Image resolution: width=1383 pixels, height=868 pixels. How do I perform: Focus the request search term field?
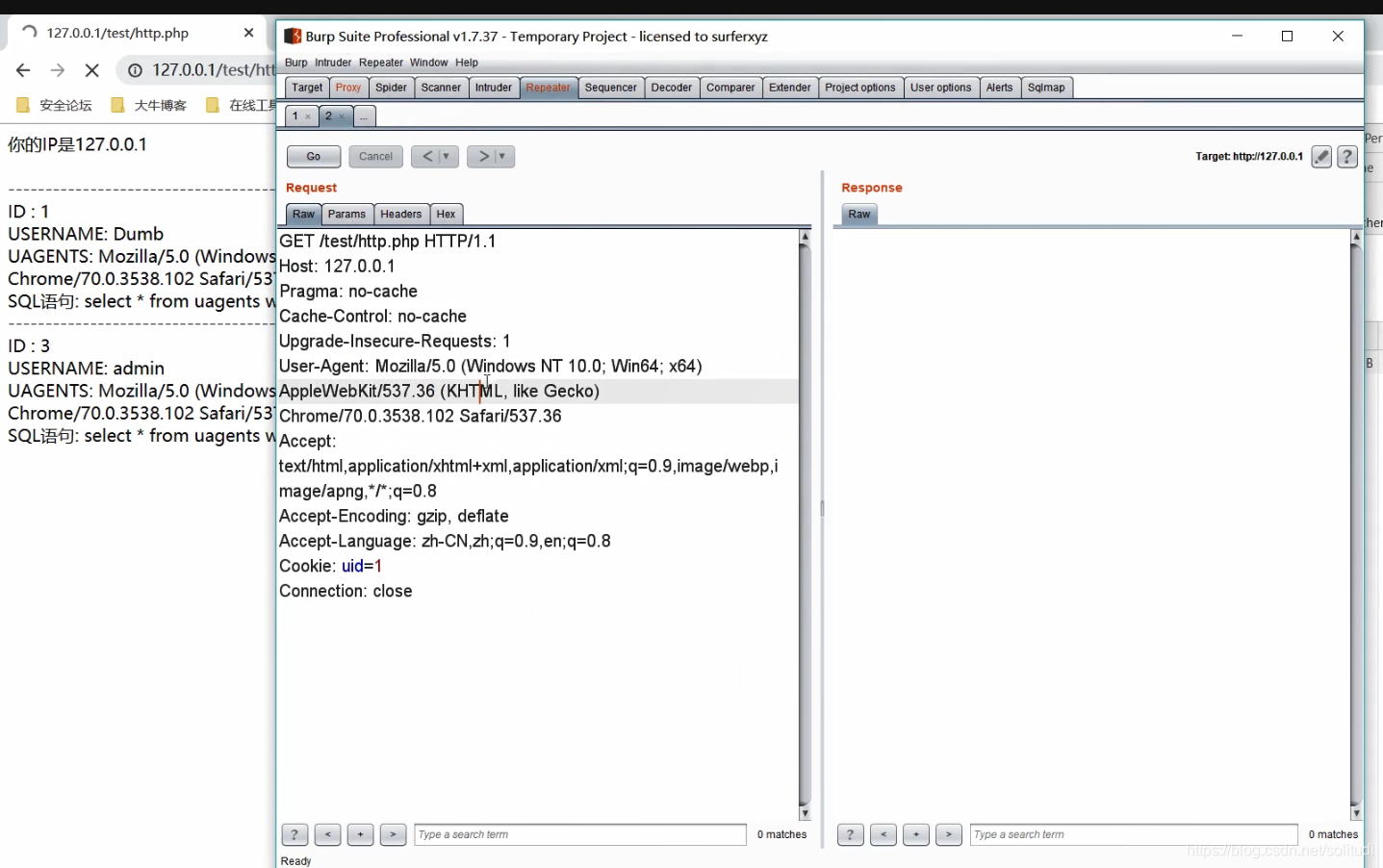tap(580, 834)
